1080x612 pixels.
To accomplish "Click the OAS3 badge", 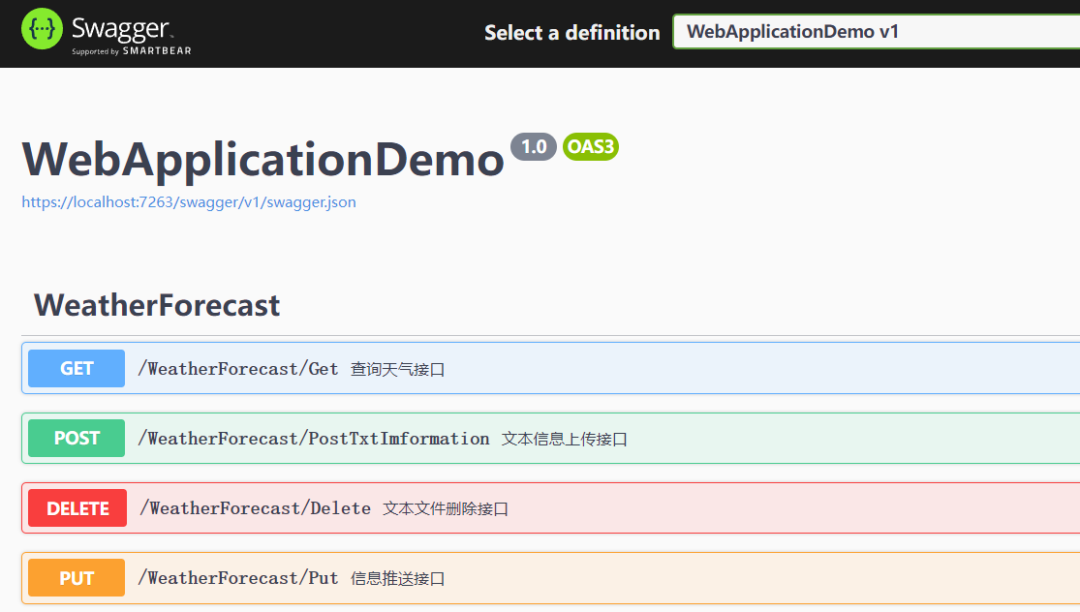I will point(590,147).
